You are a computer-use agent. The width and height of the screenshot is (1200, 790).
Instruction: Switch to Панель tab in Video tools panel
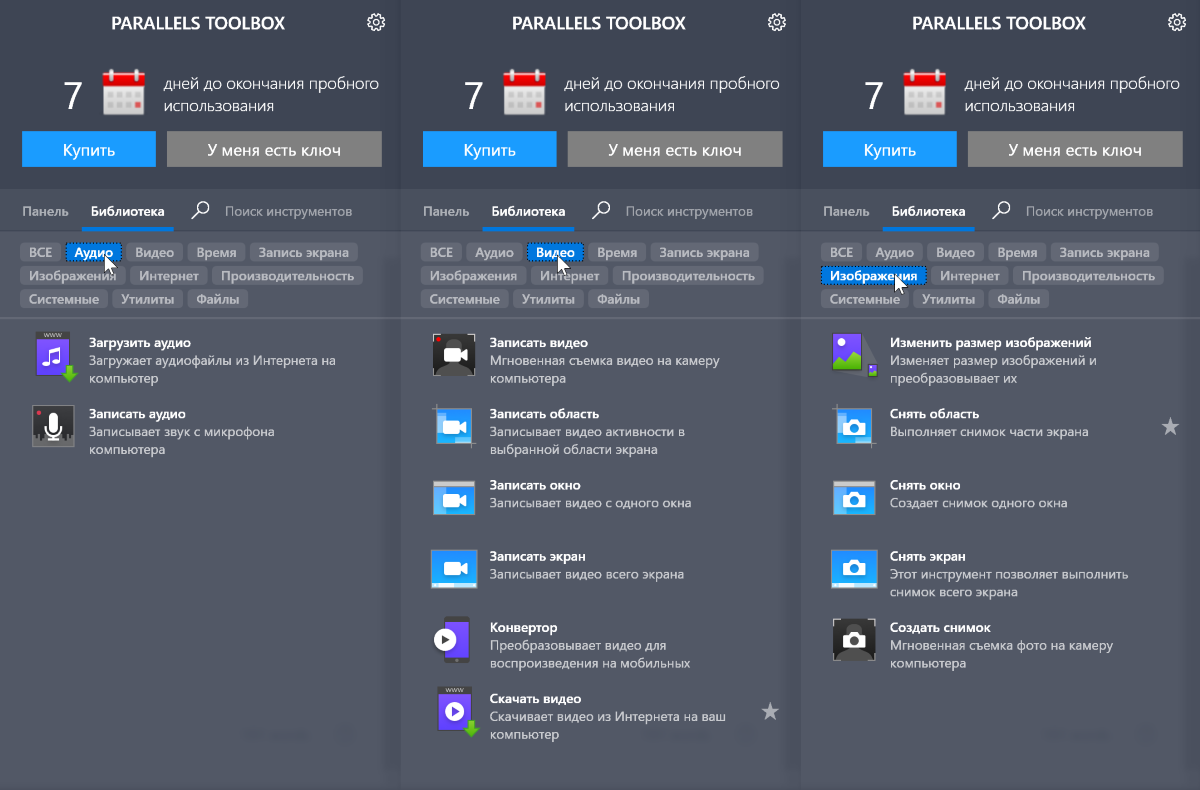(x=446, y=211)
